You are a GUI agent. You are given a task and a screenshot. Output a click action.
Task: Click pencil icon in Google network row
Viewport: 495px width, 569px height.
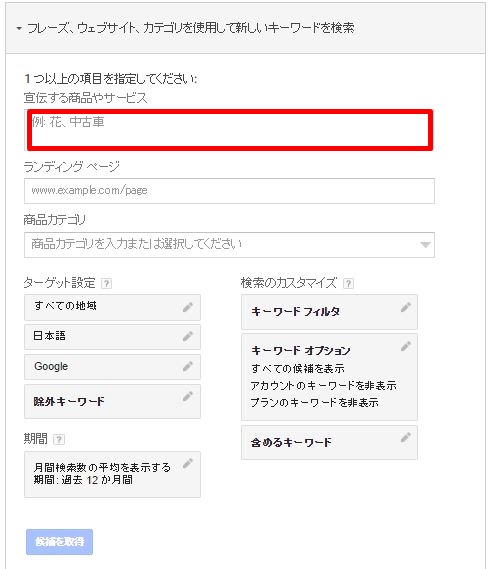pyautogui.click(x=188, y=366)
